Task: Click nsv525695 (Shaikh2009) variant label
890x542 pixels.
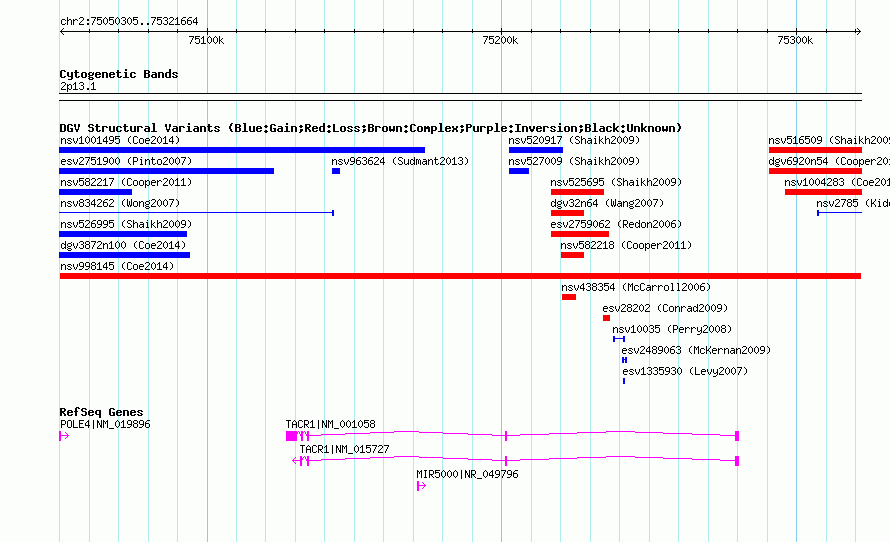Action: coord(616,182)
